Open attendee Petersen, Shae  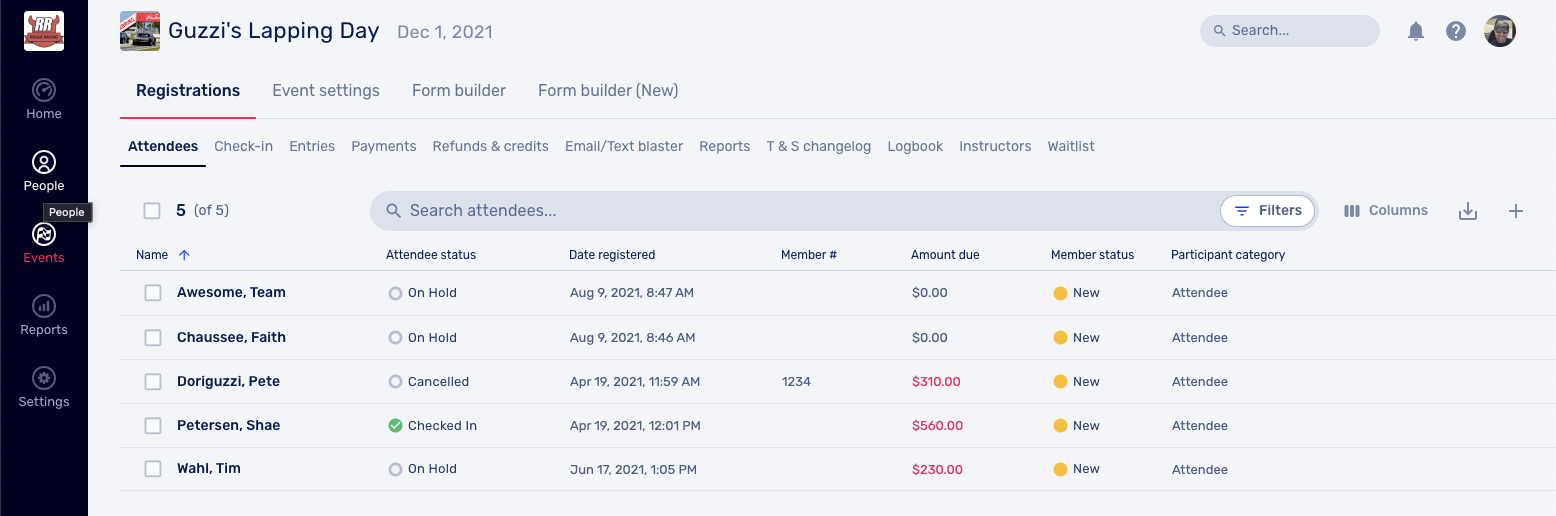228,426
